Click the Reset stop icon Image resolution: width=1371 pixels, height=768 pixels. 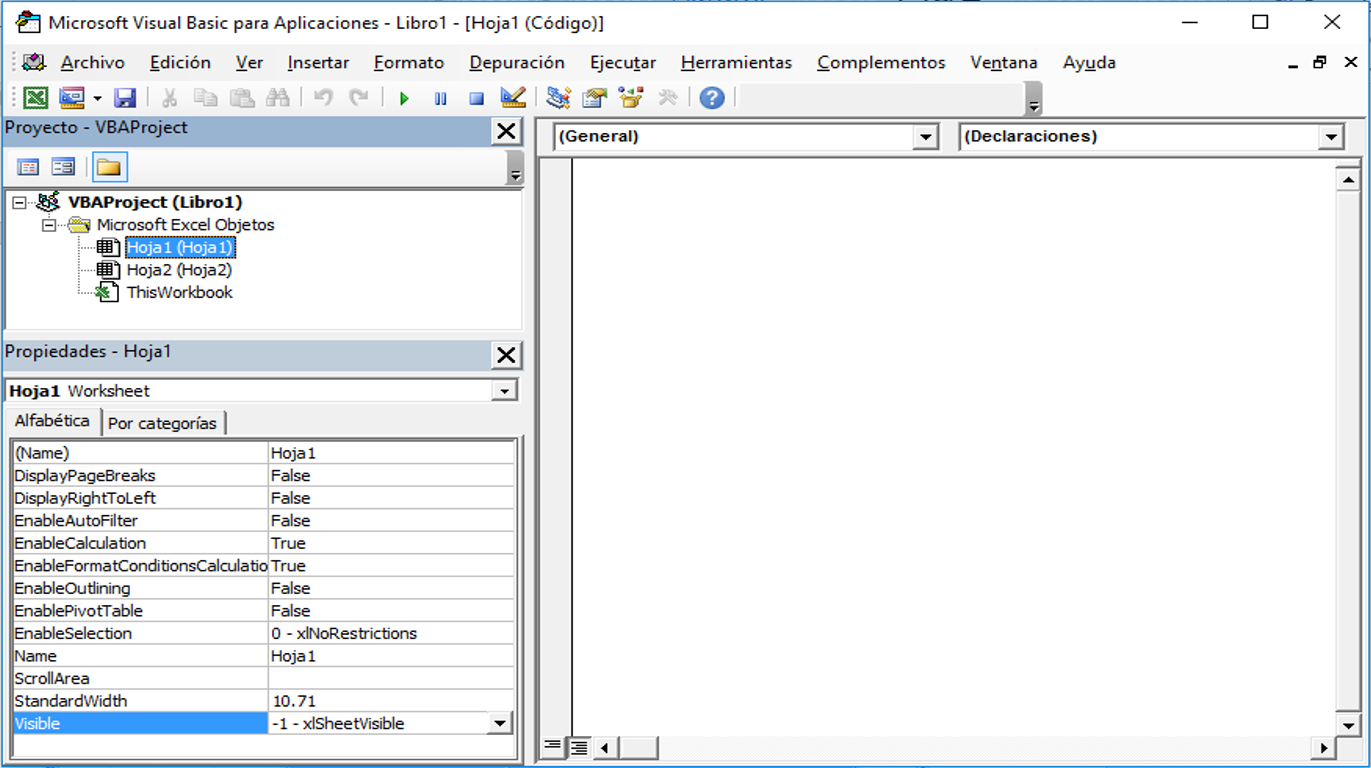(x=477, y=98)
